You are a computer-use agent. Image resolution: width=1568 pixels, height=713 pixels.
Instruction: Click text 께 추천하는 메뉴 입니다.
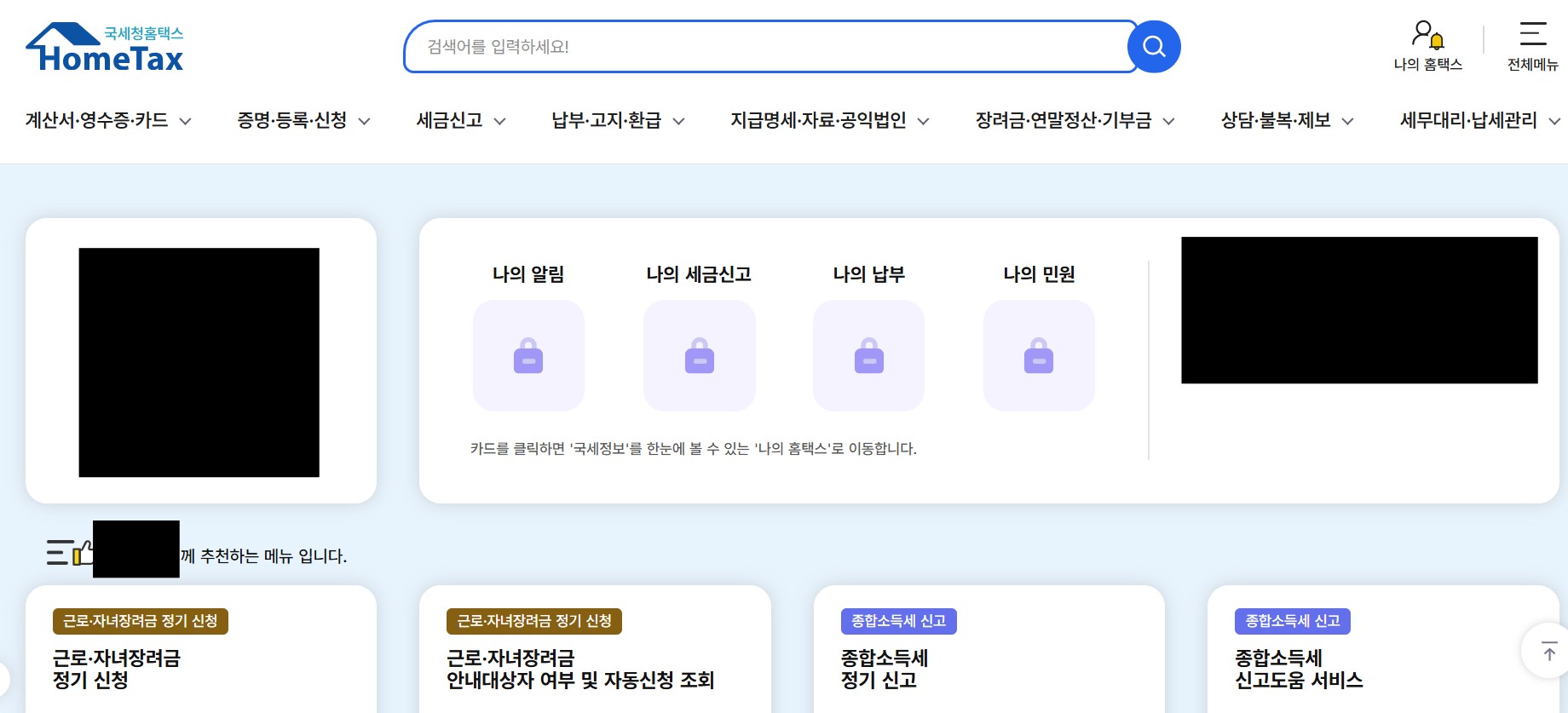(263, 556)
